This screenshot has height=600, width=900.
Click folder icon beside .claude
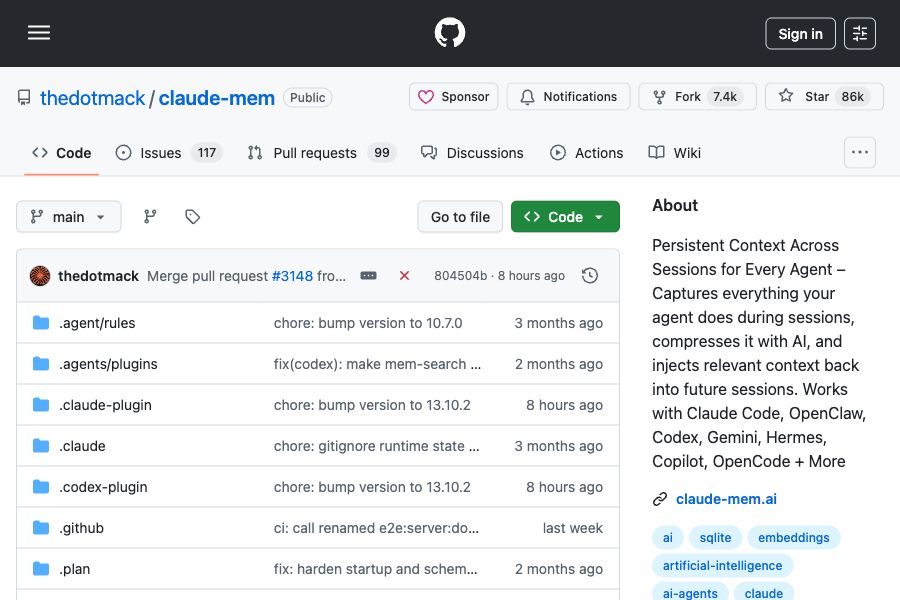pyautogui.click(x=41, y=446)
